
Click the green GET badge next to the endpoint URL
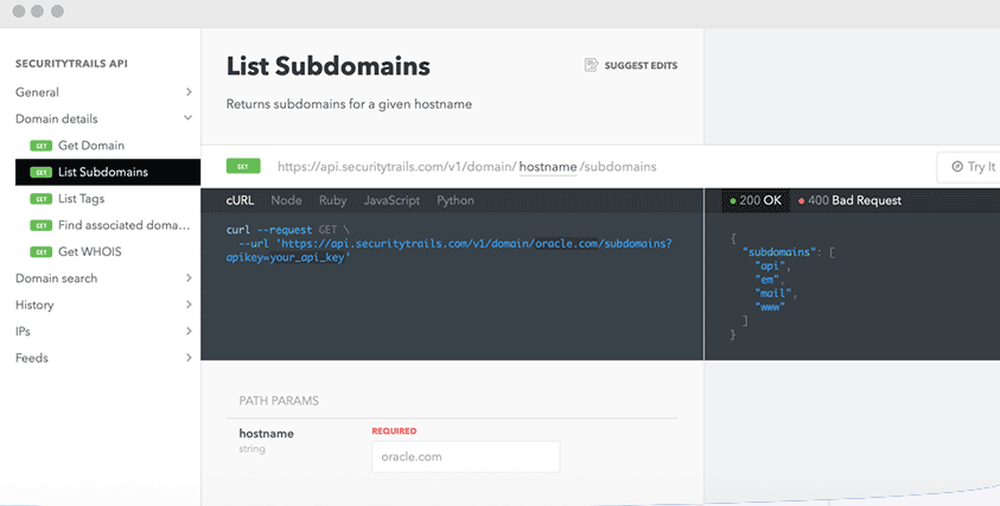coord(243,166)
